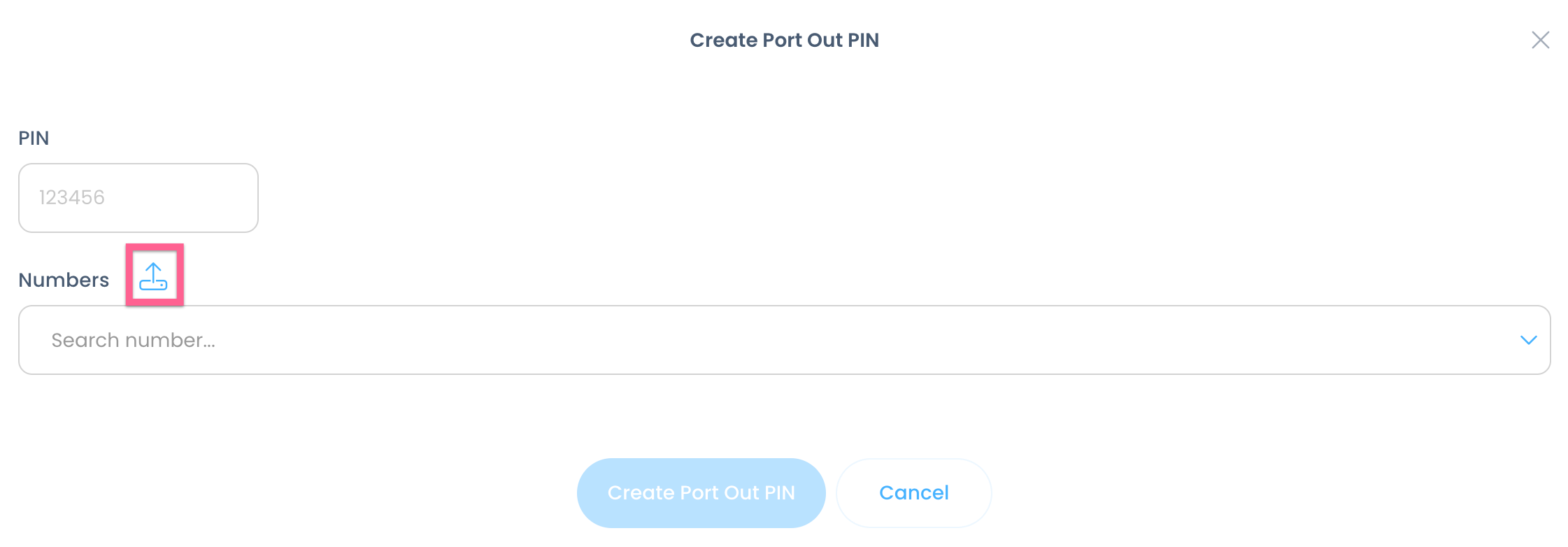Close the Create Port Out PIN dialog

click(x=1540, y=40)
